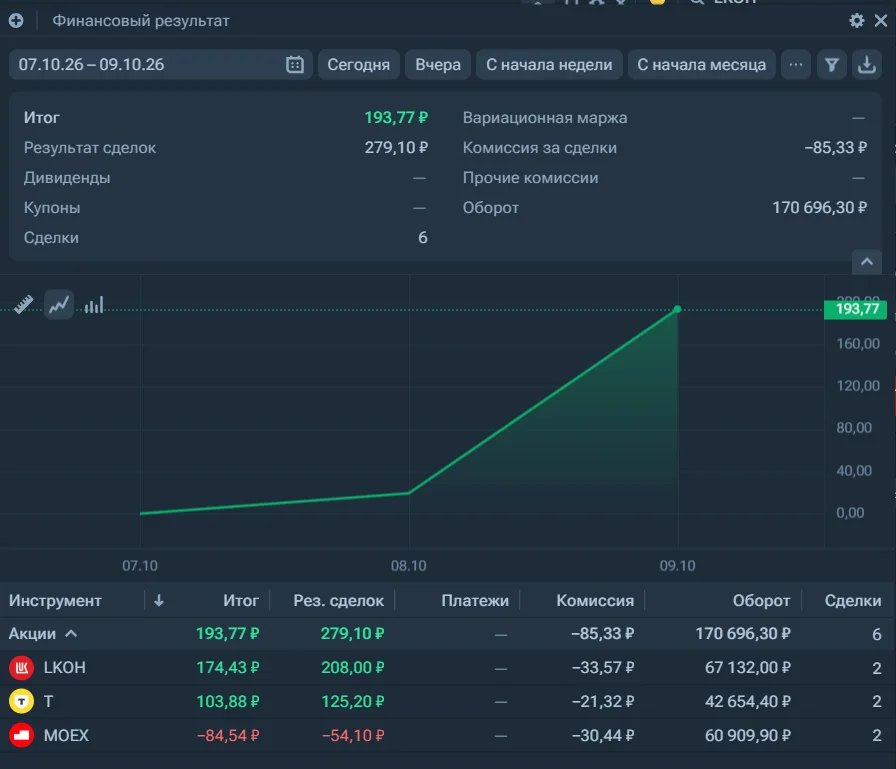The height and width of the screenshot is (769, 896).
Task: Click the Комиссия за сделки value −85,33 ₽
Action: [835, 147]
